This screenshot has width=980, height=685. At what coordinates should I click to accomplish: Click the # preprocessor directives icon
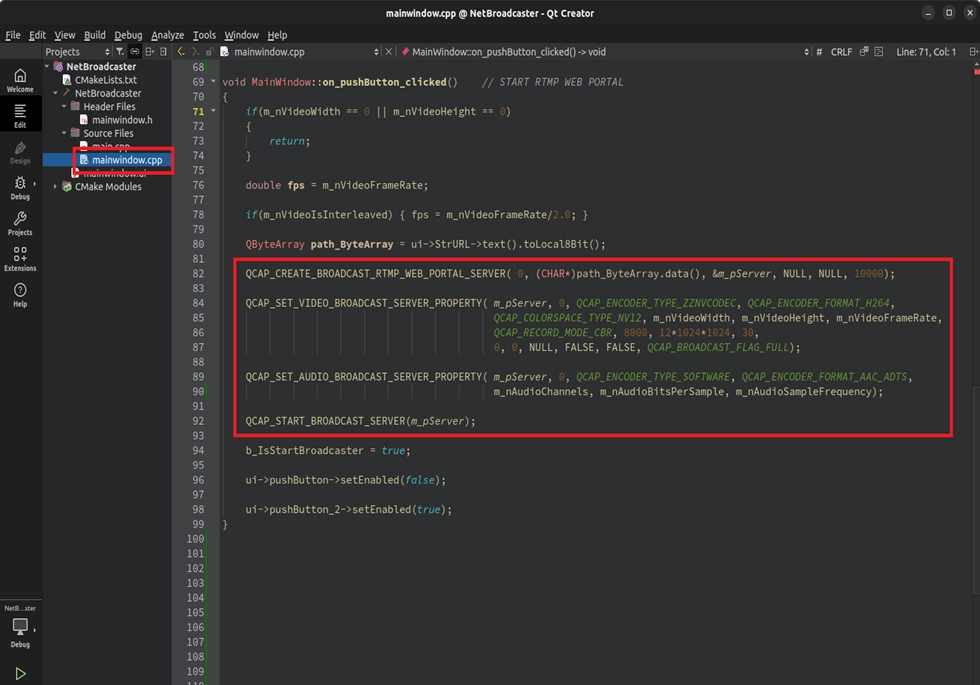[x=819, y=52]
